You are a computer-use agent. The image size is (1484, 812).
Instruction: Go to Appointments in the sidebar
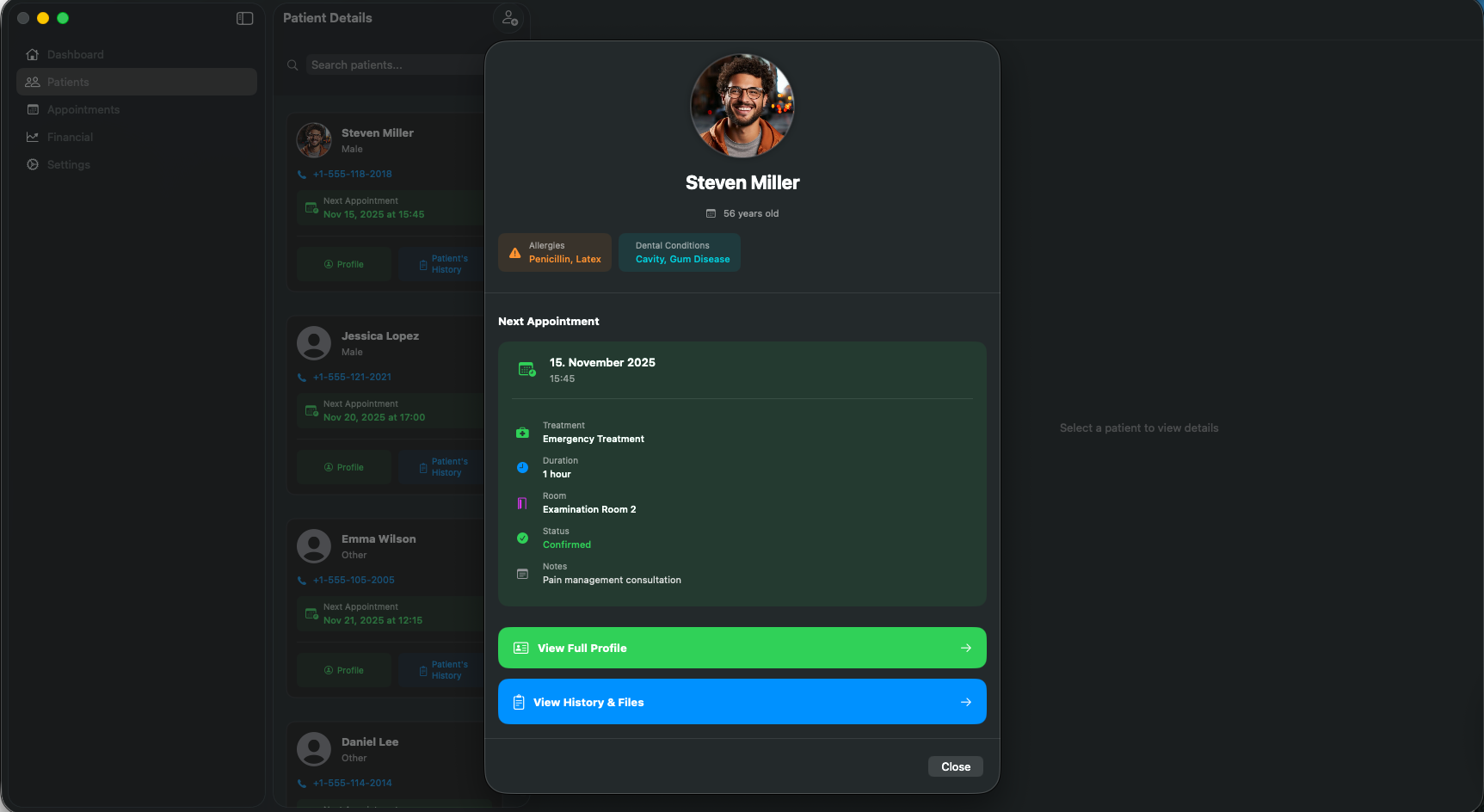(83, 109)
